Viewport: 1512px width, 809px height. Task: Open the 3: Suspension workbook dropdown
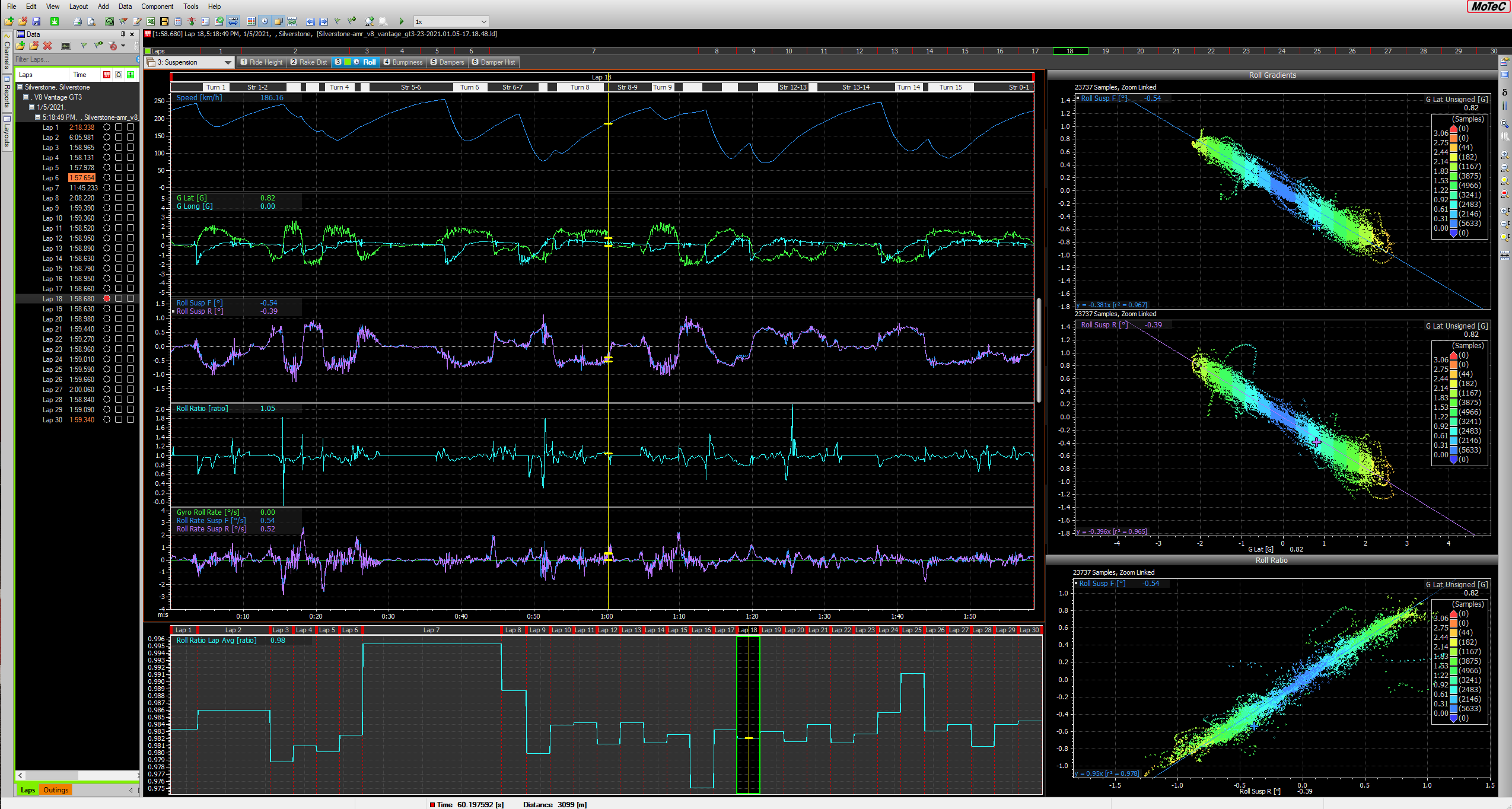pyautogui.click(x=227, y=62)
